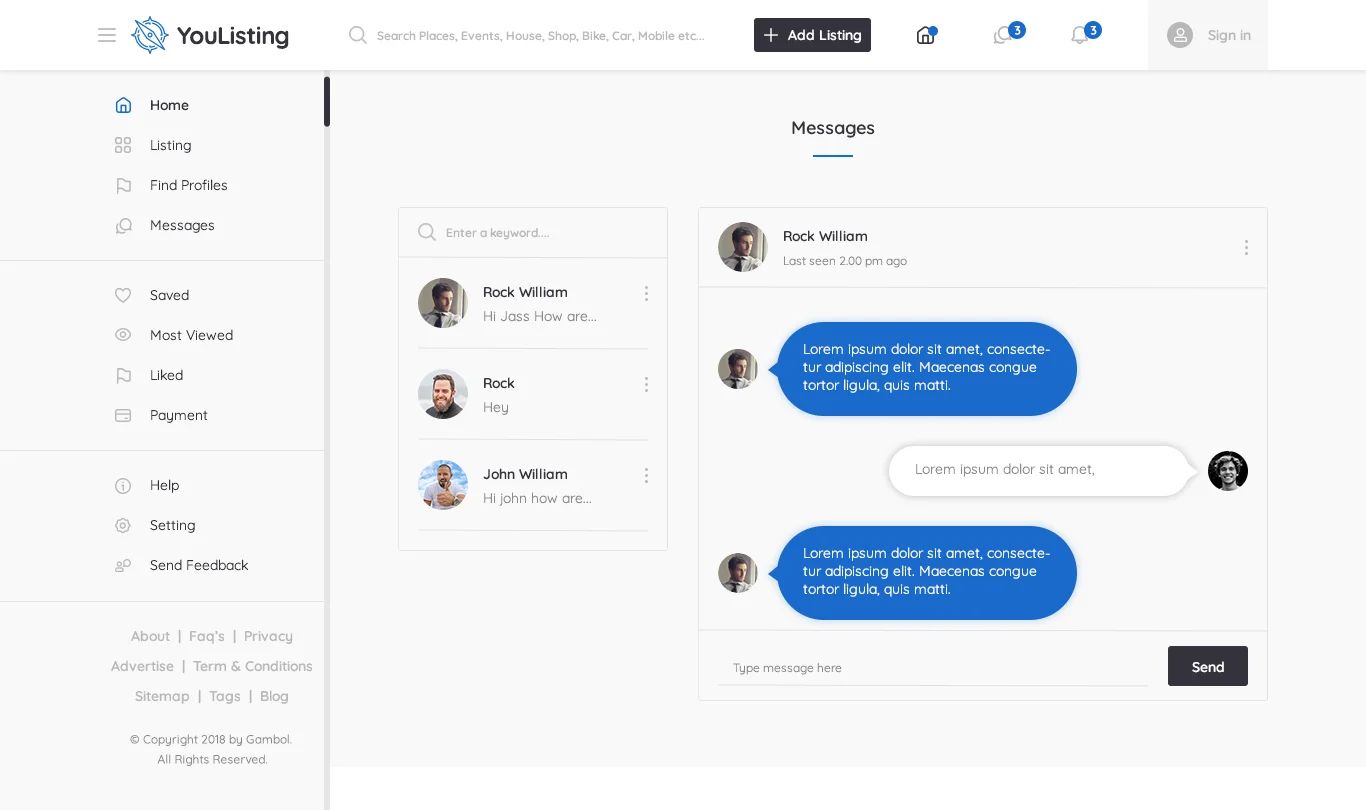Open three-dot menu for Rock conversation

(x=646, y=384)
